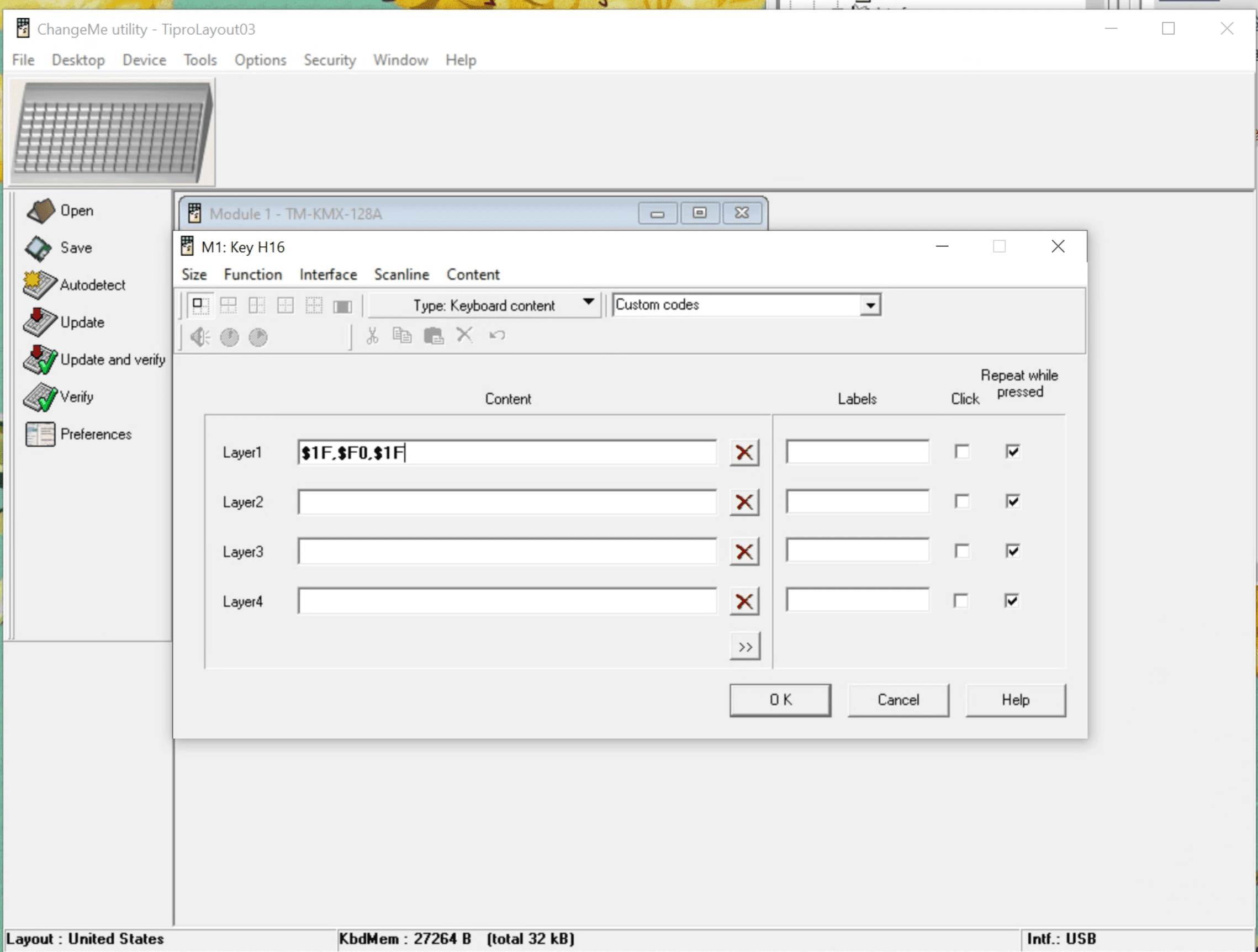Open the Custom codes dropdown
Viewport: 1258px width, 952px height.
tap(872, 304)
